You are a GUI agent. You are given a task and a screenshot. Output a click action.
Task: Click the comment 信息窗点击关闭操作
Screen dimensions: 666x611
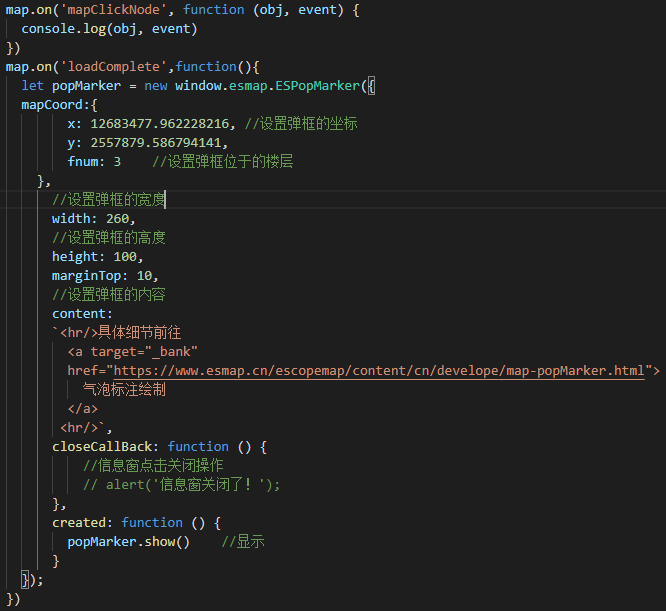153,465
